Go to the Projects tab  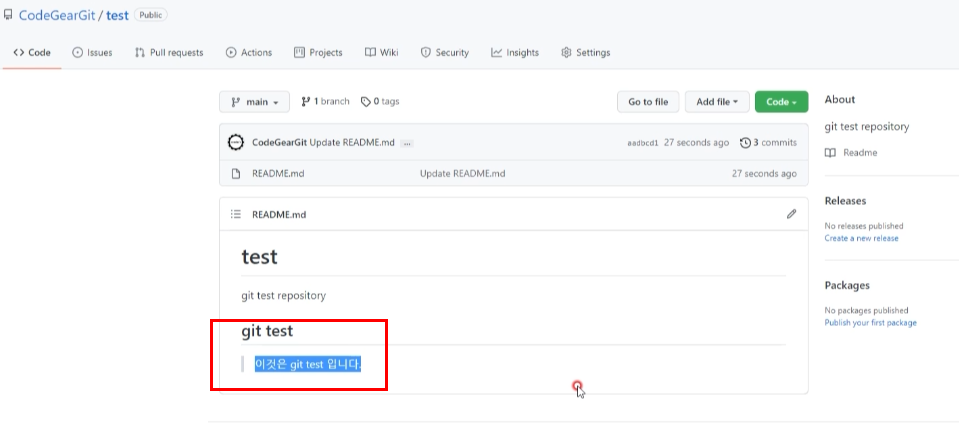tap(318, 53)
